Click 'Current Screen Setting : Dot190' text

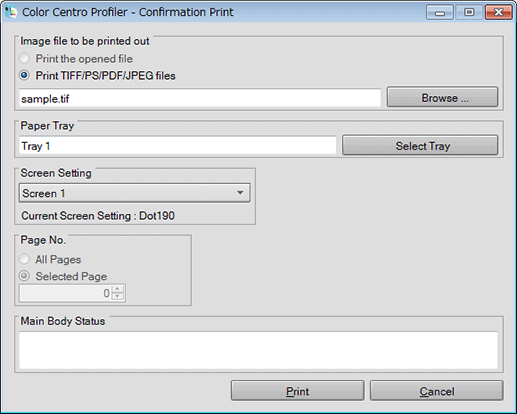[x=98, y=216]
